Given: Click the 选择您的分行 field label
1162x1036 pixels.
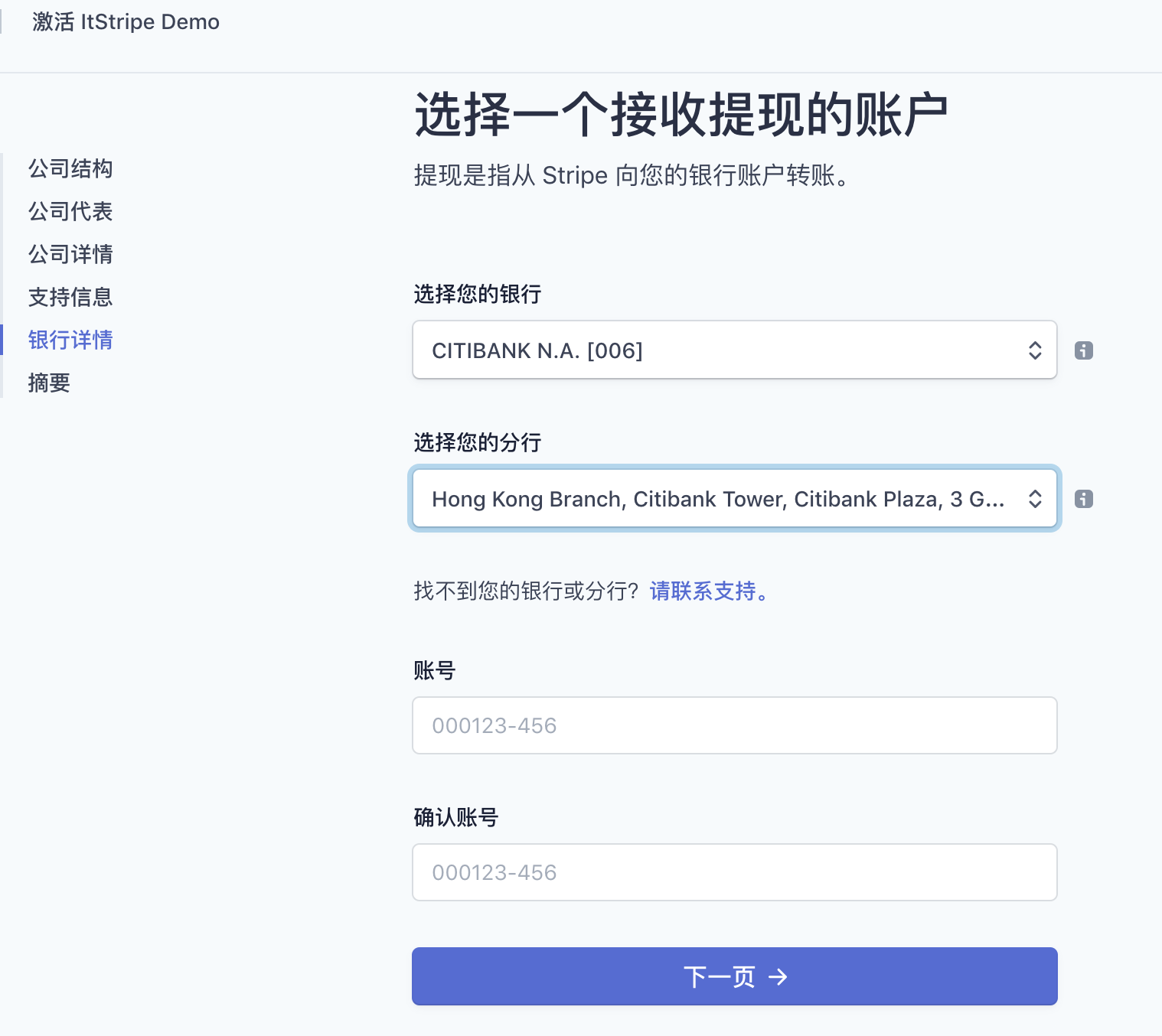Looking at the screenshot, I should click(477, 442).
